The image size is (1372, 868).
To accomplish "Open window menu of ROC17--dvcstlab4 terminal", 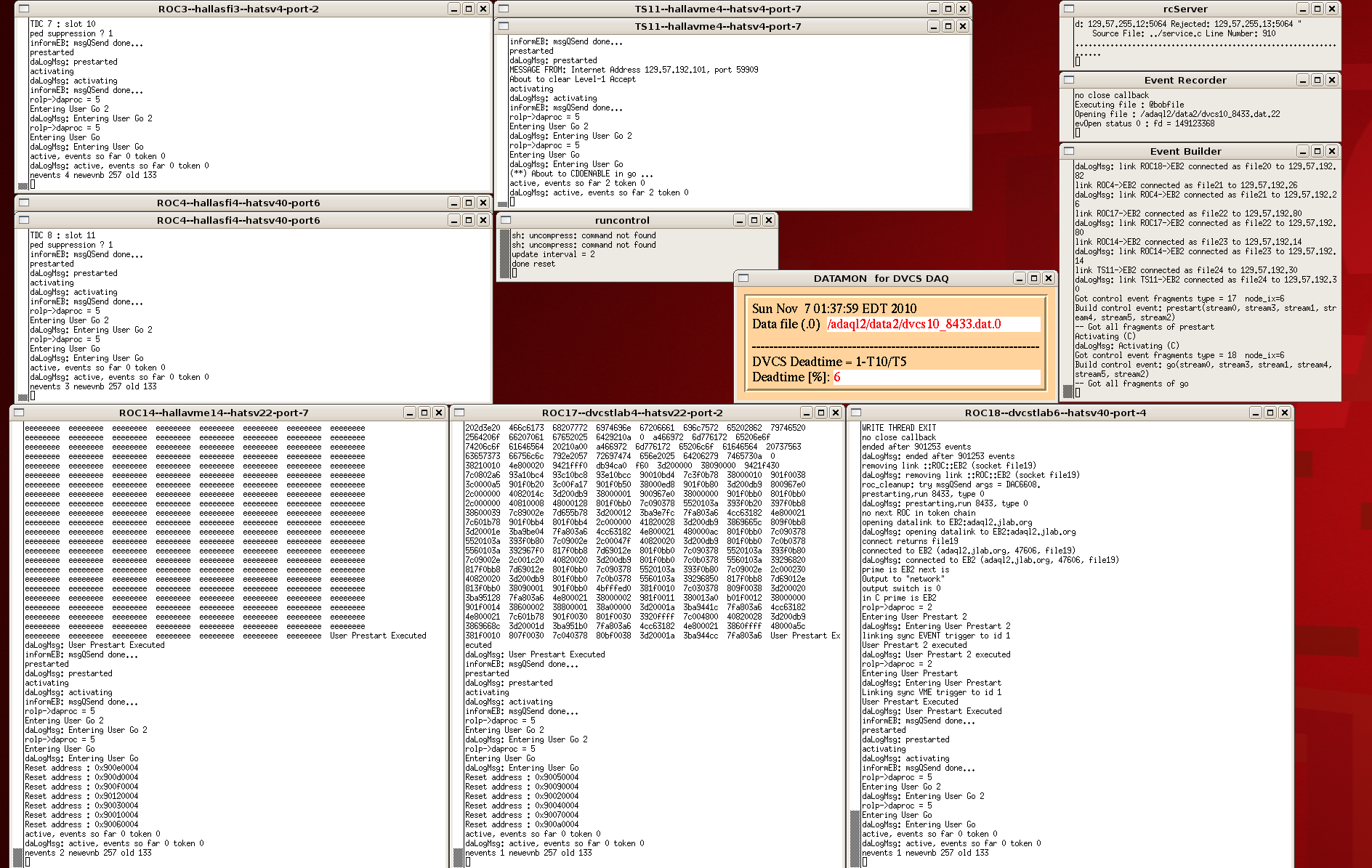I will click(x=459, y=413).
